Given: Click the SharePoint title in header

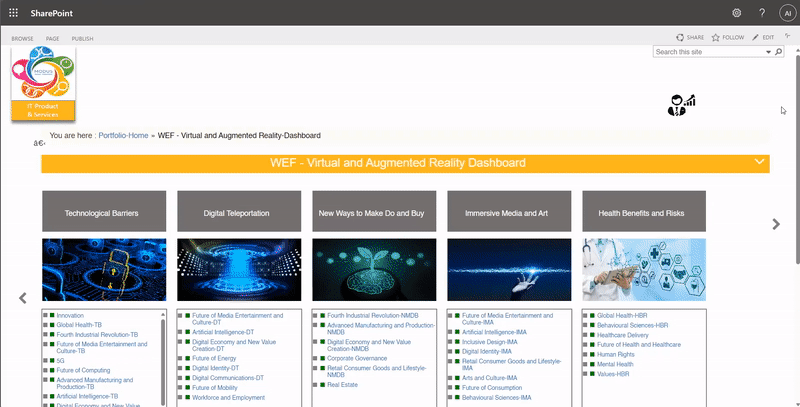Looking at the screenshot, I should coord(52,13).
